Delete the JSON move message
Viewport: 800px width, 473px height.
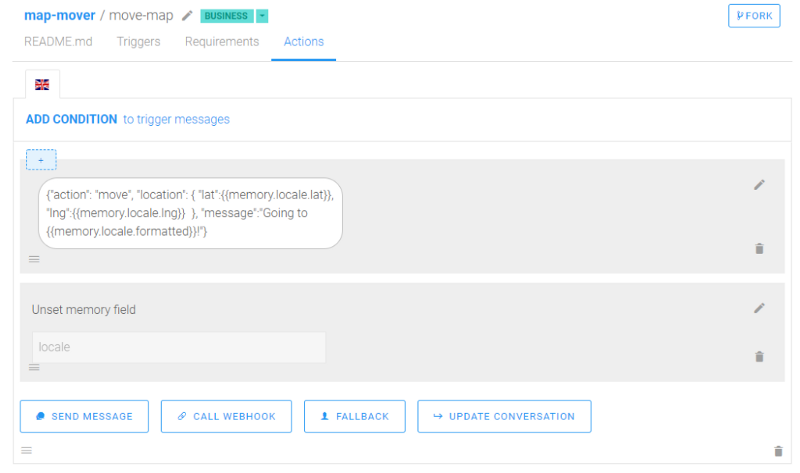[759, 248]
